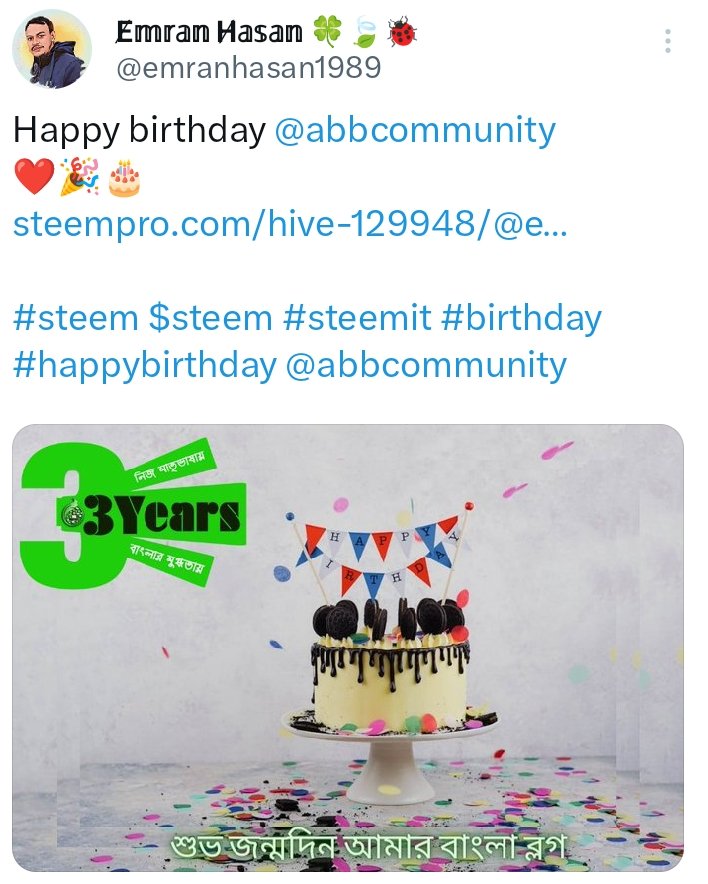Open first @abbcommunity mention after Happy birthday
This screenshot has width=708, height=884.
click(x=415, y=130)
